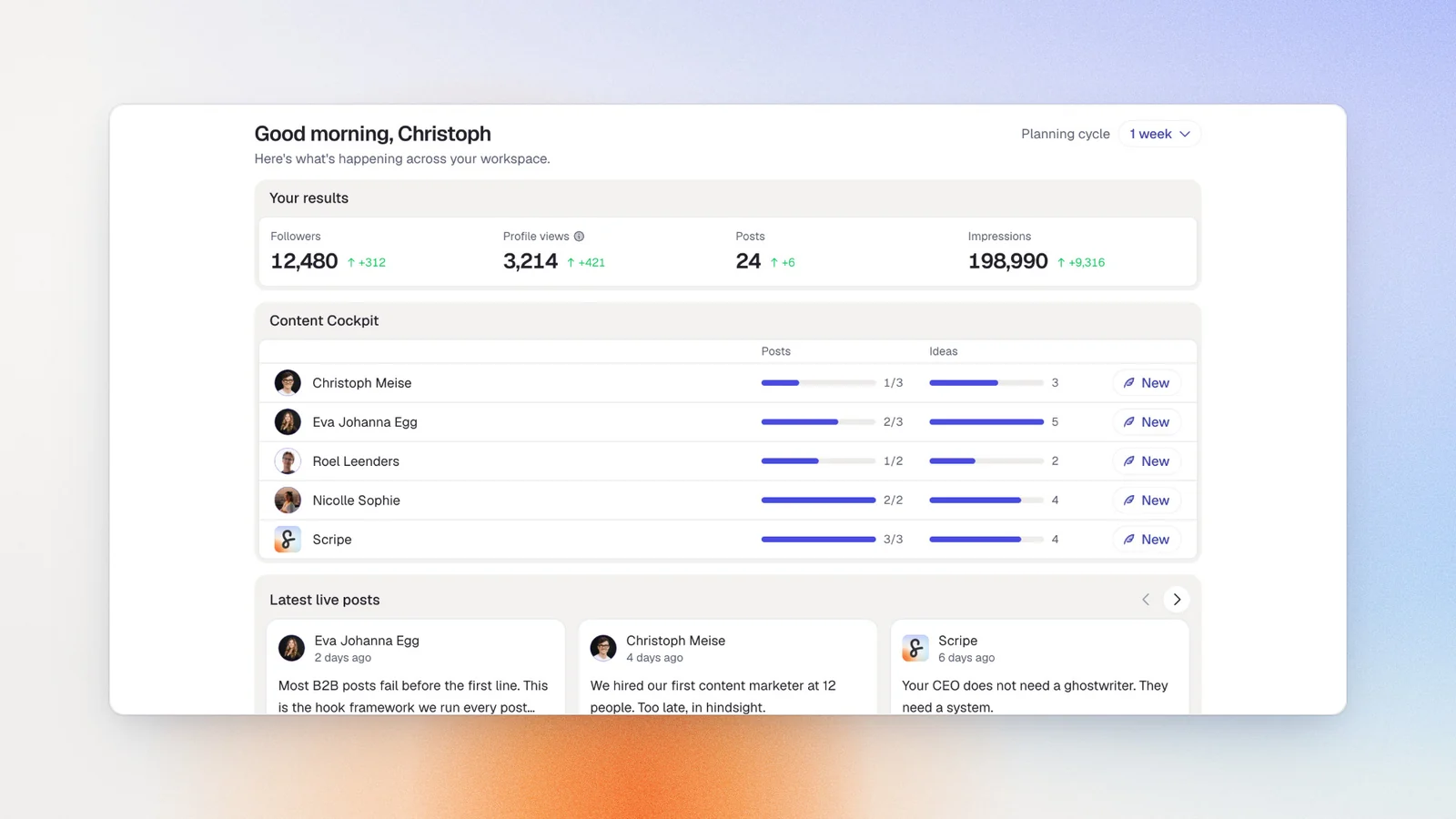Click the Nicolle Sophie name
The width and height of the screenshot is (1456, 819).
(x=356, y=500)
